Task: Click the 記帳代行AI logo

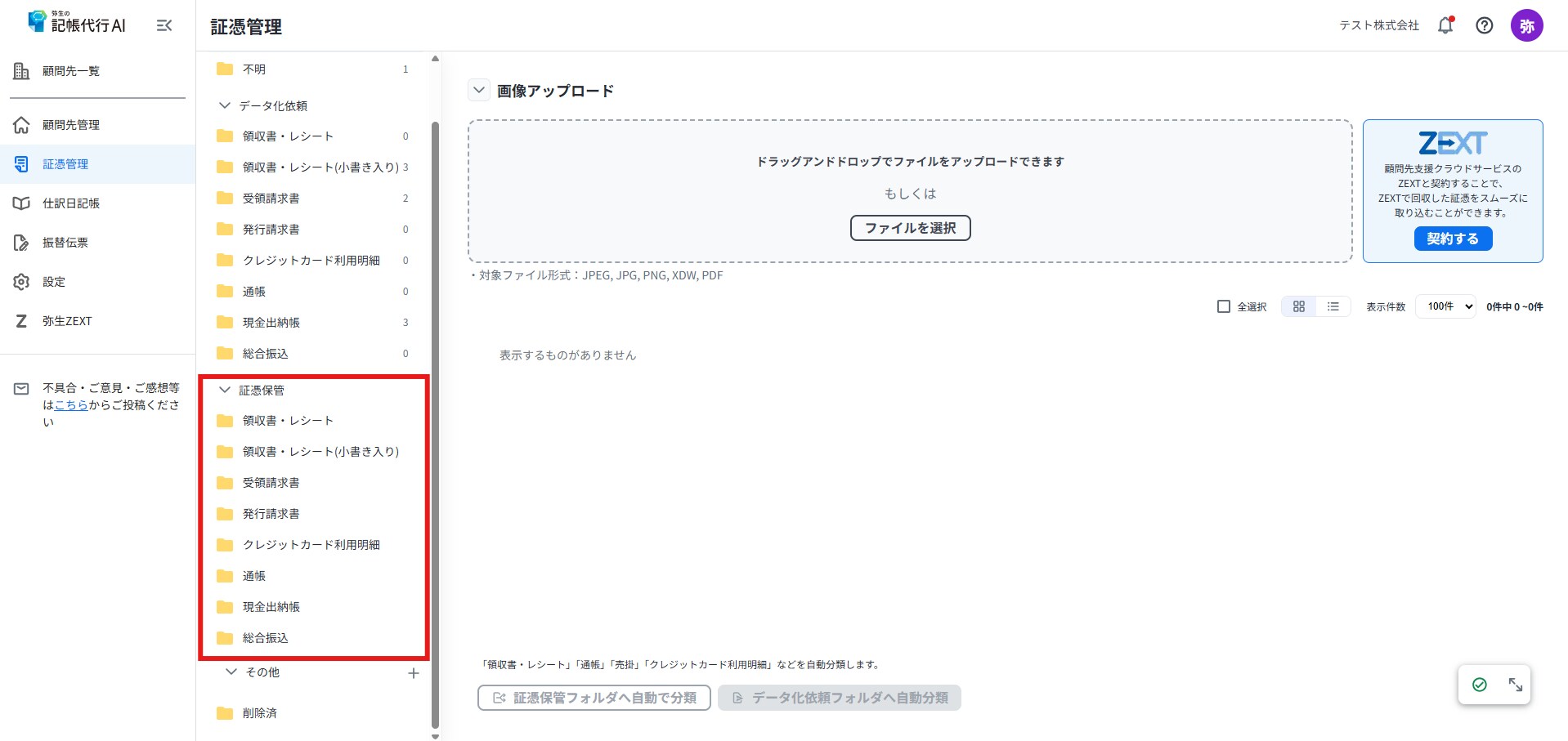Action: (77, 22)
